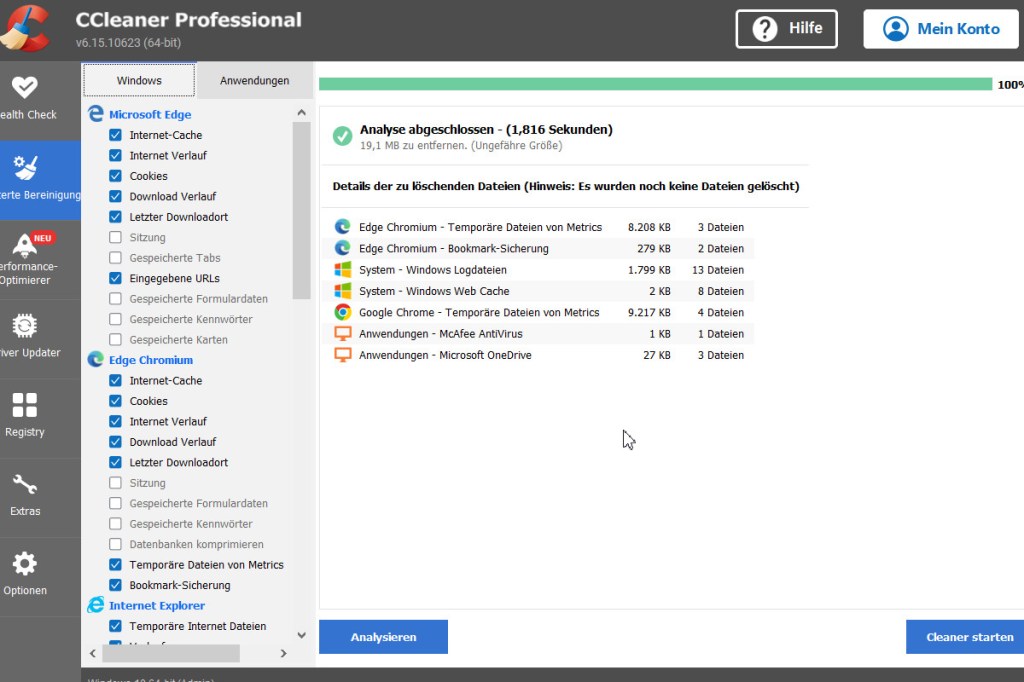This screenshot has height=682, width=1024.
Task: Click the scroll up arrow of options list
Action: pyautogui.click(x=301, y=112)
